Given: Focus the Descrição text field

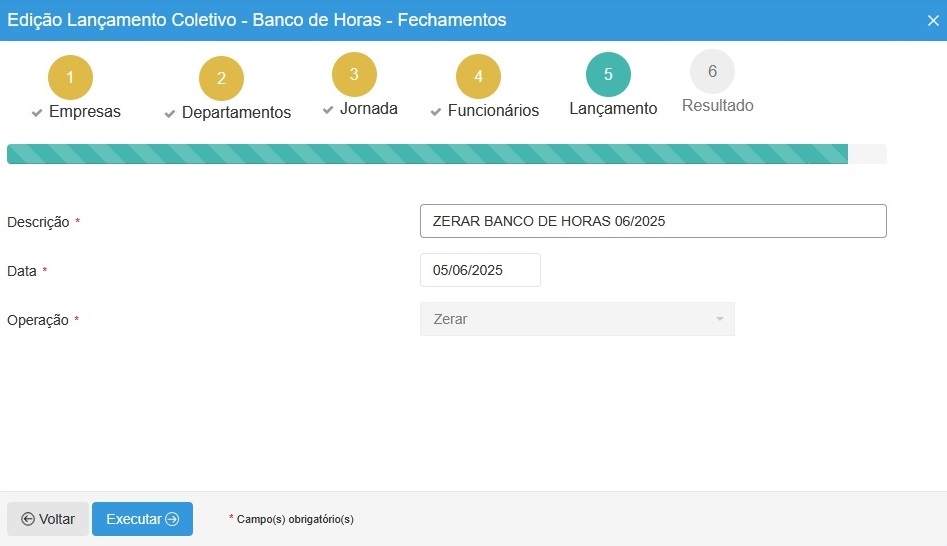Looking at the screenshot, I should click(x=652, y=221).
